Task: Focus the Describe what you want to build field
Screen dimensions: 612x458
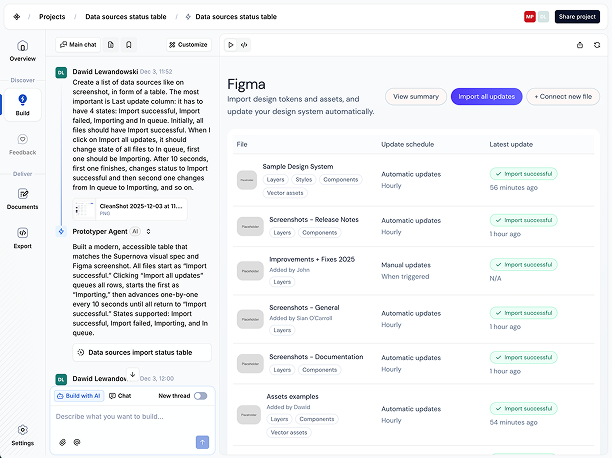Action: [x=133, y=417]
